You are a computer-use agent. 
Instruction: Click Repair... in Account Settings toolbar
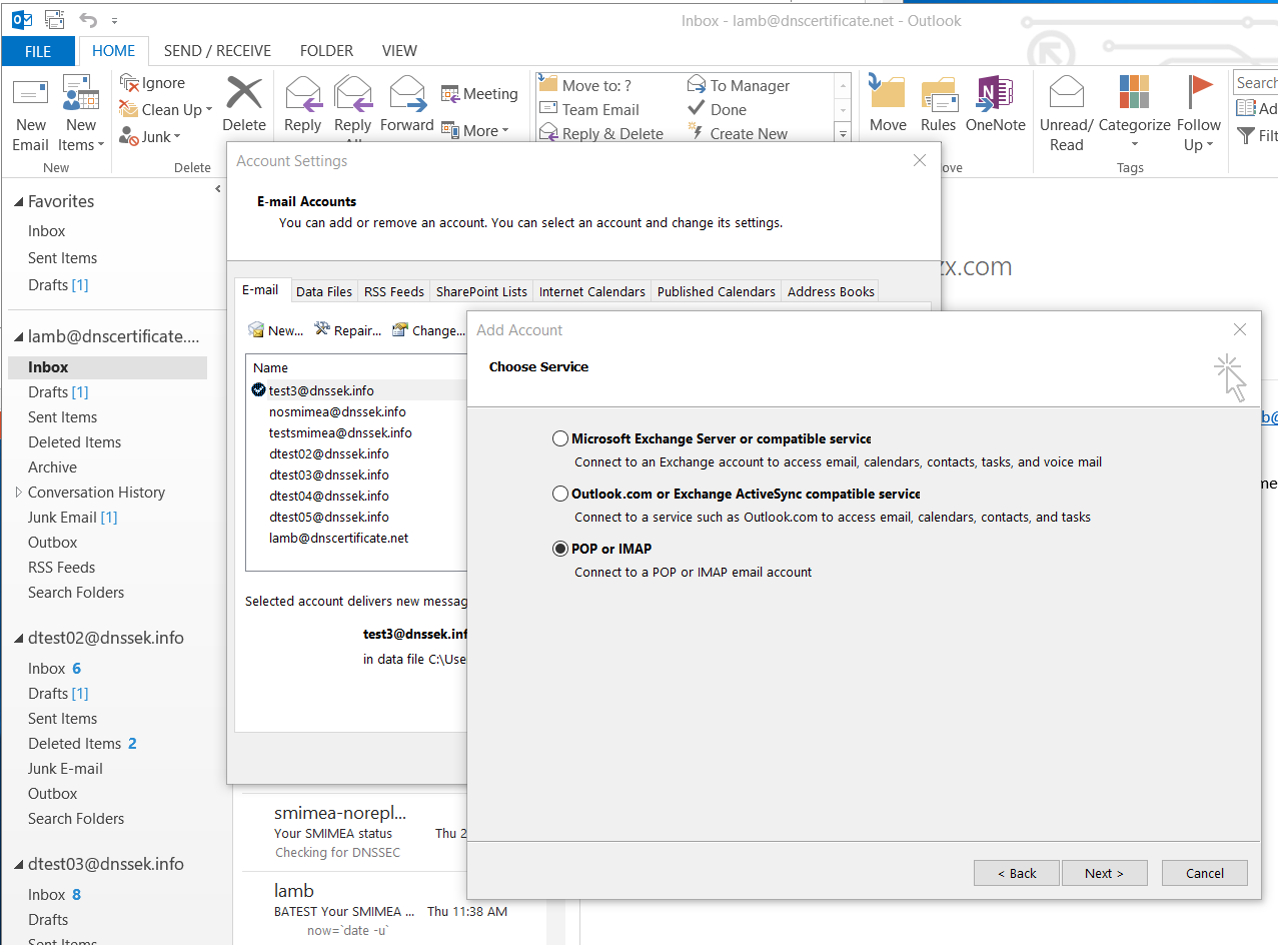347,330
